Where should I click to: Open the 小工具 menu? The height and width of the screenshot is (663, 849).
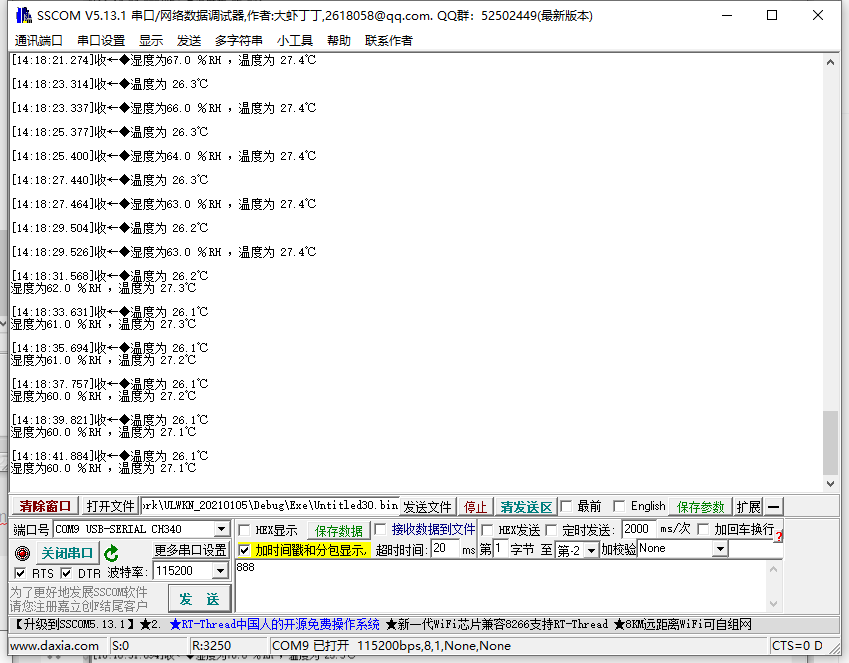(x=295, y=41)
